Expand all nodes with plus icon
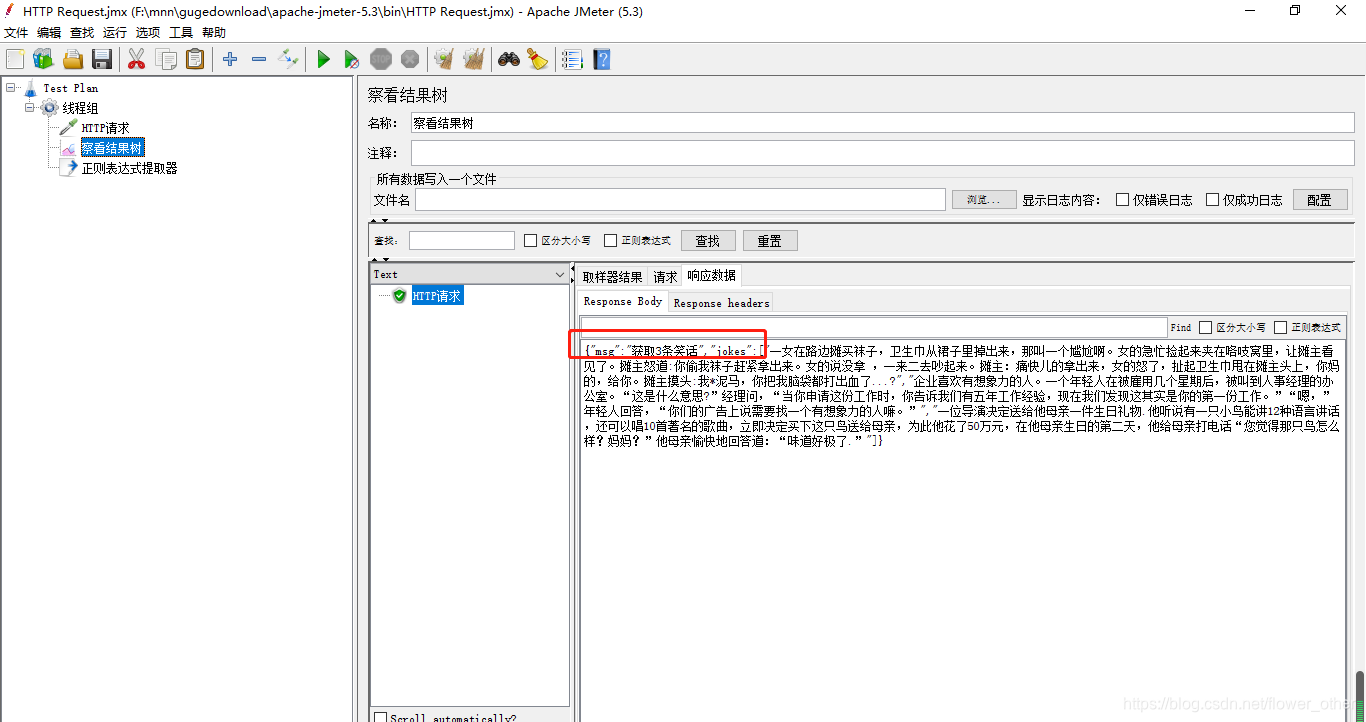Screen dimensions: 1366x722 pyautogui.click(x=230, y=59)
